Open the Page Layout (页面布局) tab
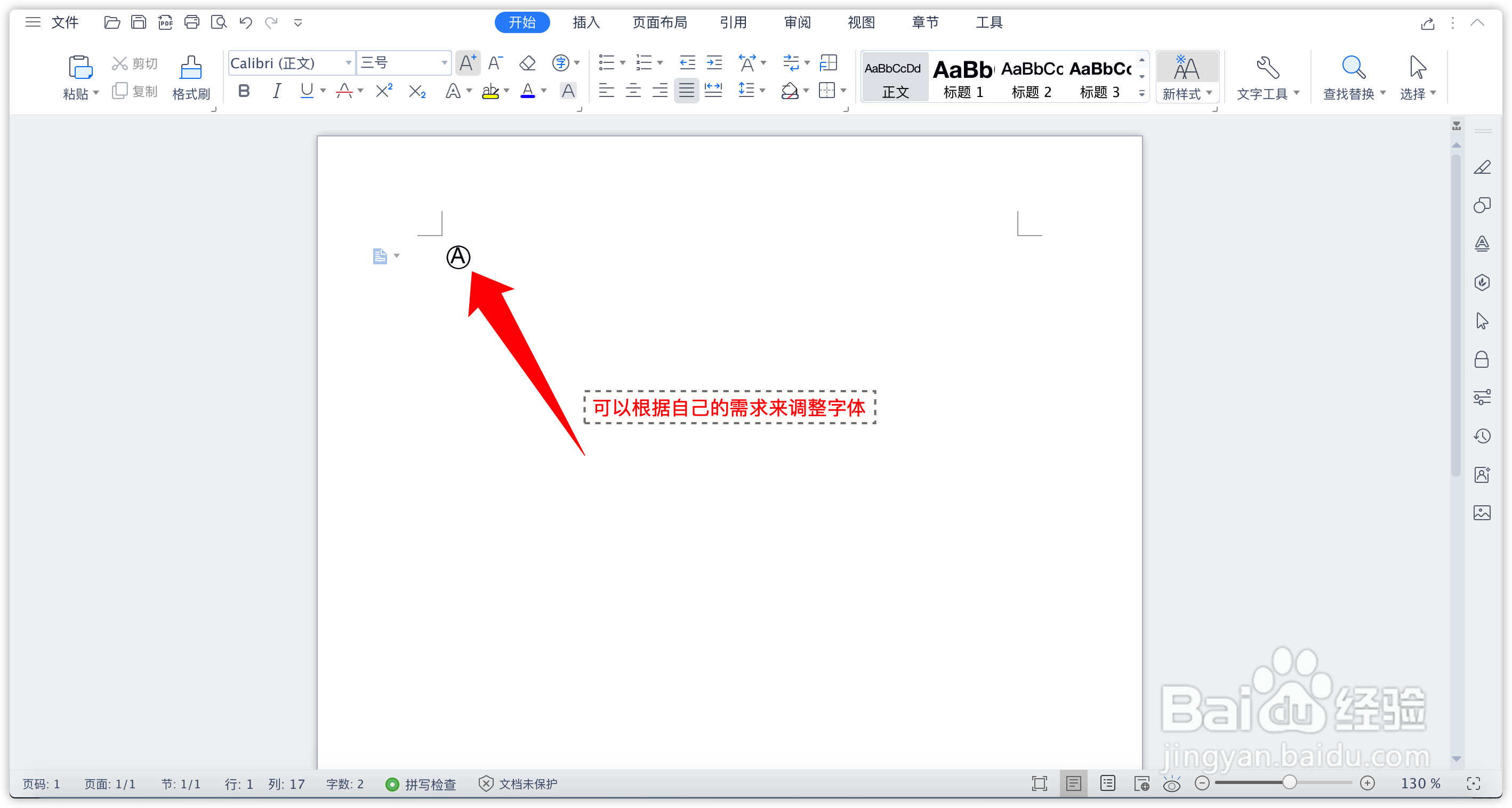The height and width of the screenshot is (808, 1512). point(659,23)
